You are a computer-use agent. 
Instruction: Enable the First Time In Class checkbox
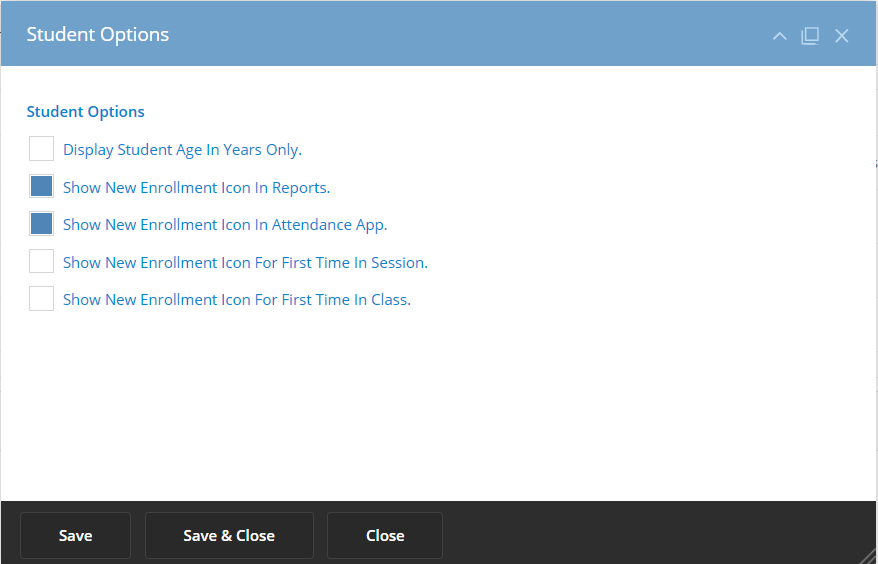point(41,299)
